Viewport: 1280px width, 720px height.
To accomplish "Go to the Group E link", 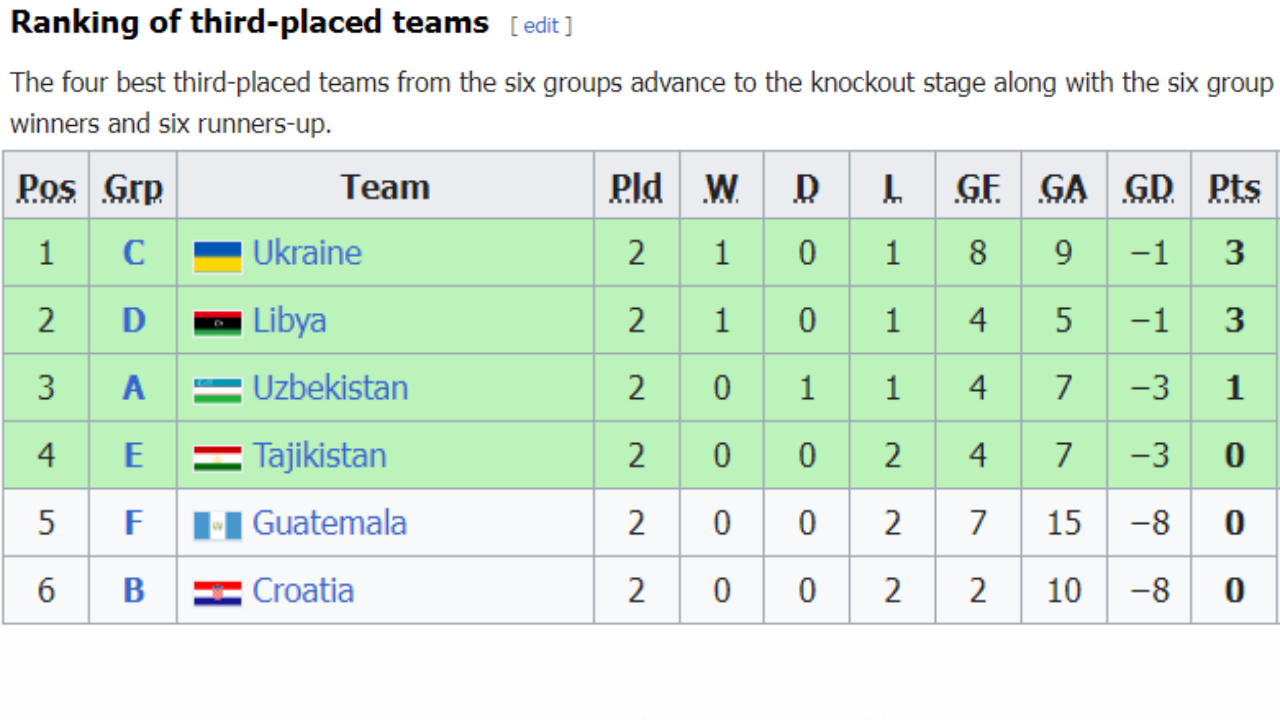I will pyautogui.click(x=133, y=456).
